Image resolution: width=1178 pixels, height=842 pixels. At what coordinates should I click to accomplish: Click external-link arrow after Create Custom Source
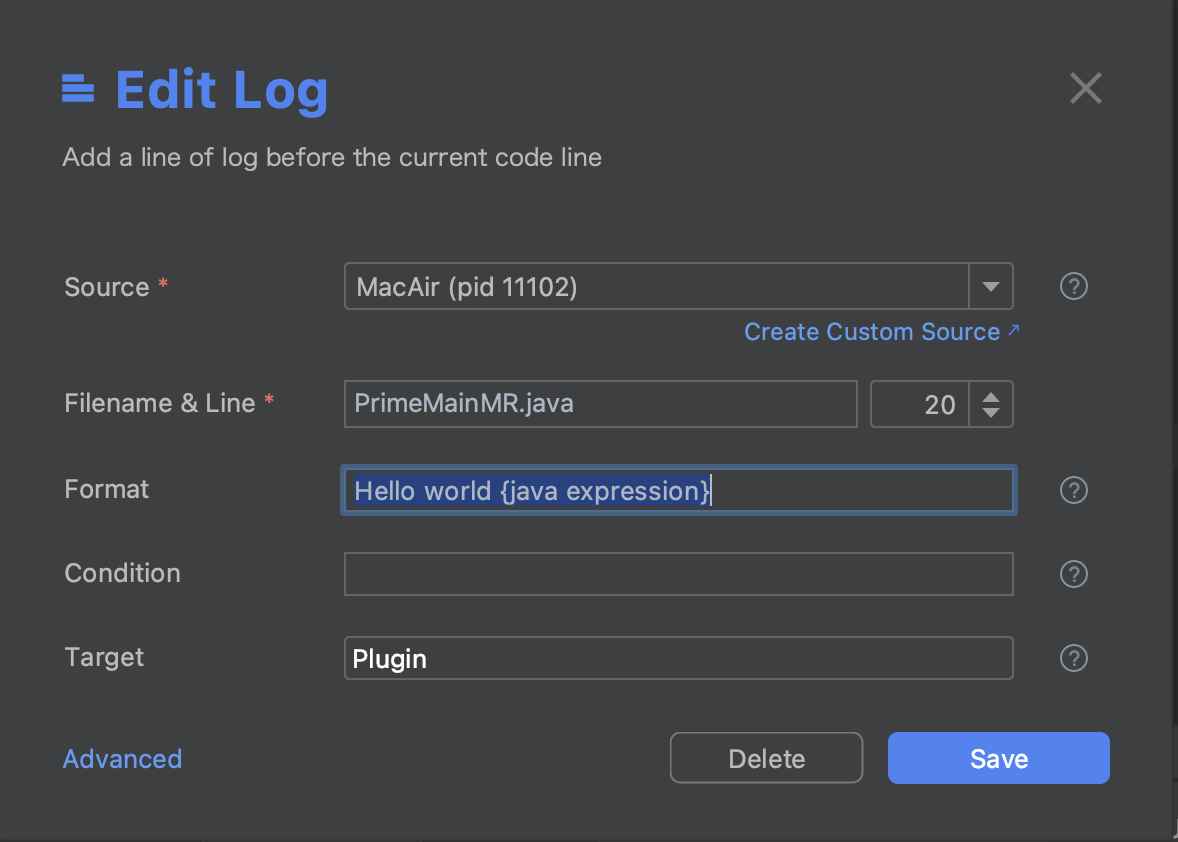(1013, 330)
